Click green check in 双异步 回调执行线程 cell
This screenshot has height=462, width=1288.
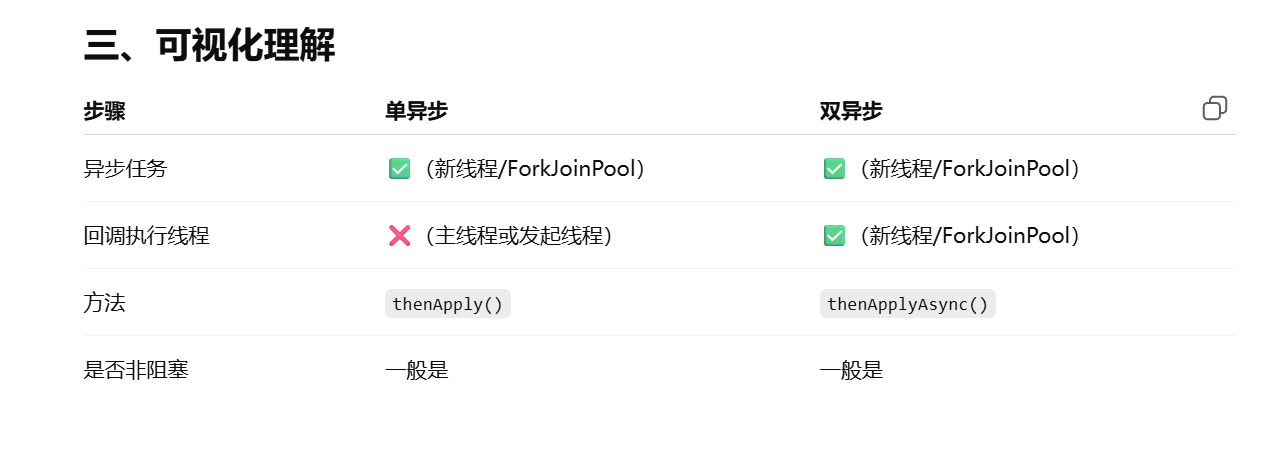click(x=834, y=236)
